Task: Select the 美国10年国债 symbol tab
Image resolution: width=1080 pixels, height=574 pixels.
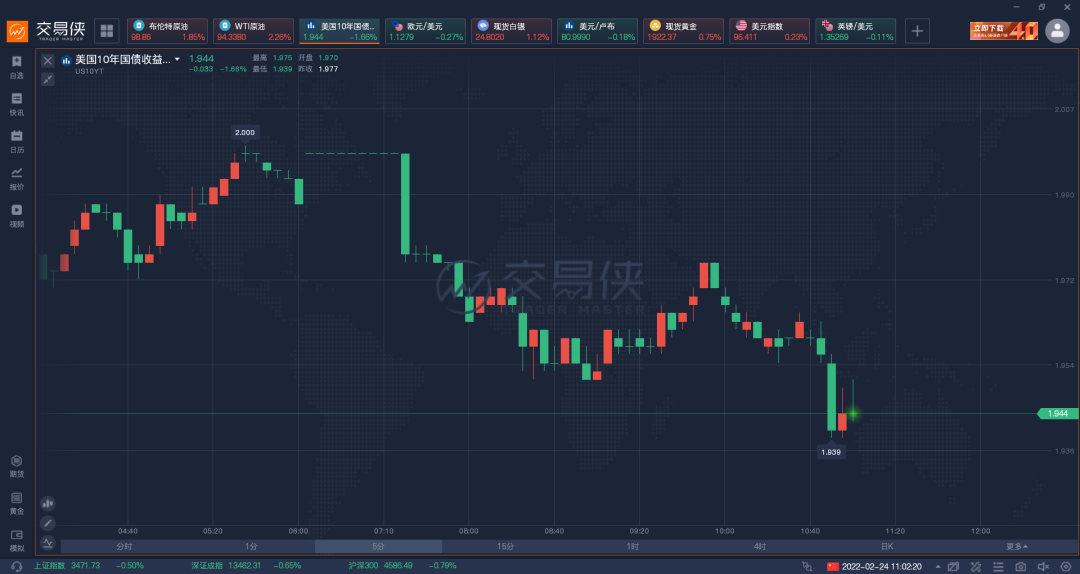Action: (340, 31)
